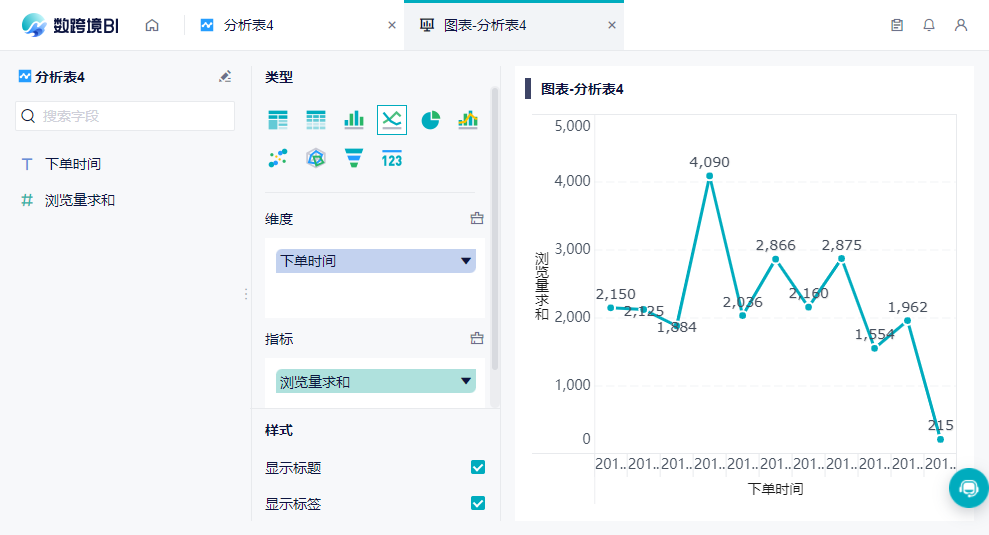Click the 2,150 data point label
Viewport: 989px width, 535px height.
coord(616,294)
